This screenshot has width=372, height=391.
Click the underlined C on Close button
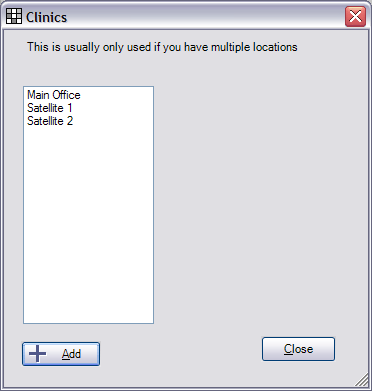288,349
